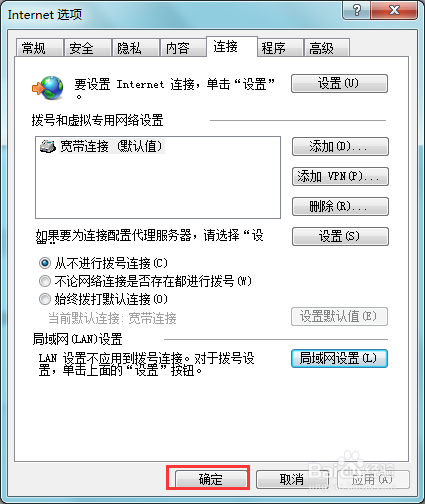Open 局域网设置(L) button
The height and width of the screenshot is (504, 425).
click(x=339, y=358)
